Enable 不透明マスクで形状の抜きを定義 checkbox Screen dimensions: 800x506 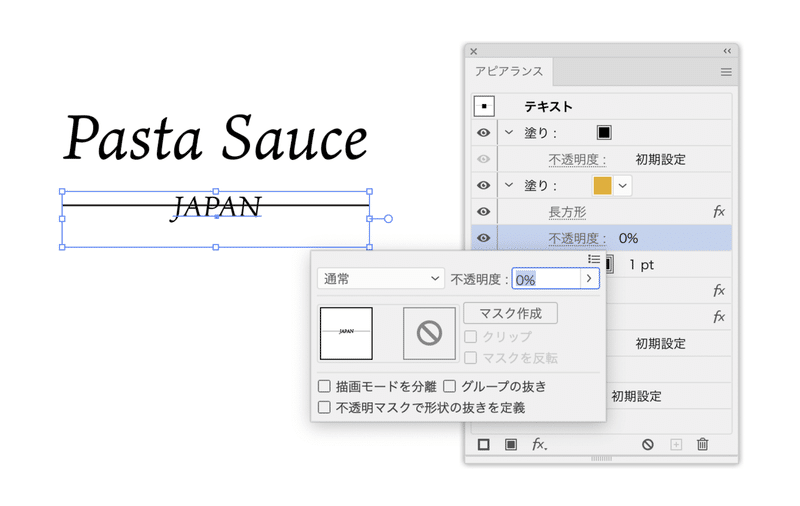coord(324,407)
